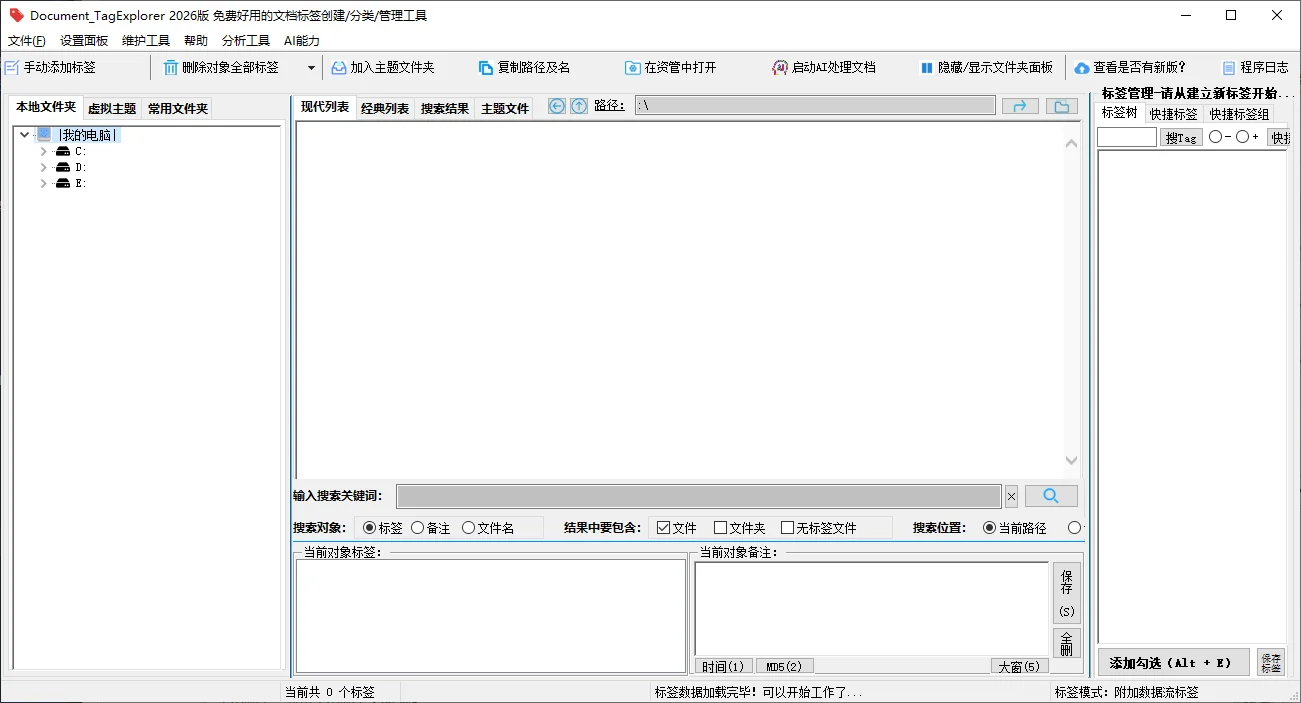Switch to 经典列表 tab
Viewport: 1301px width, 703px height.
coord(385,108)
